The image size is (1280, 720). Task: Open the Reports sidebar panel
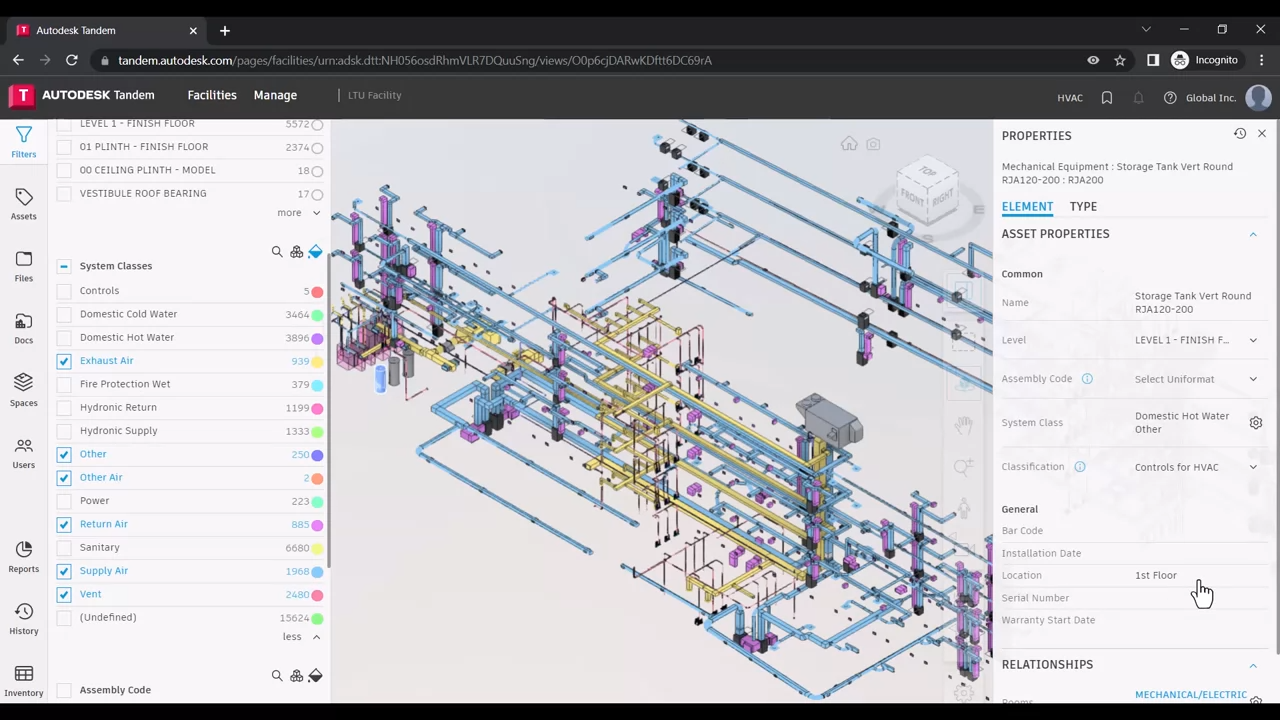pos(23,556)
